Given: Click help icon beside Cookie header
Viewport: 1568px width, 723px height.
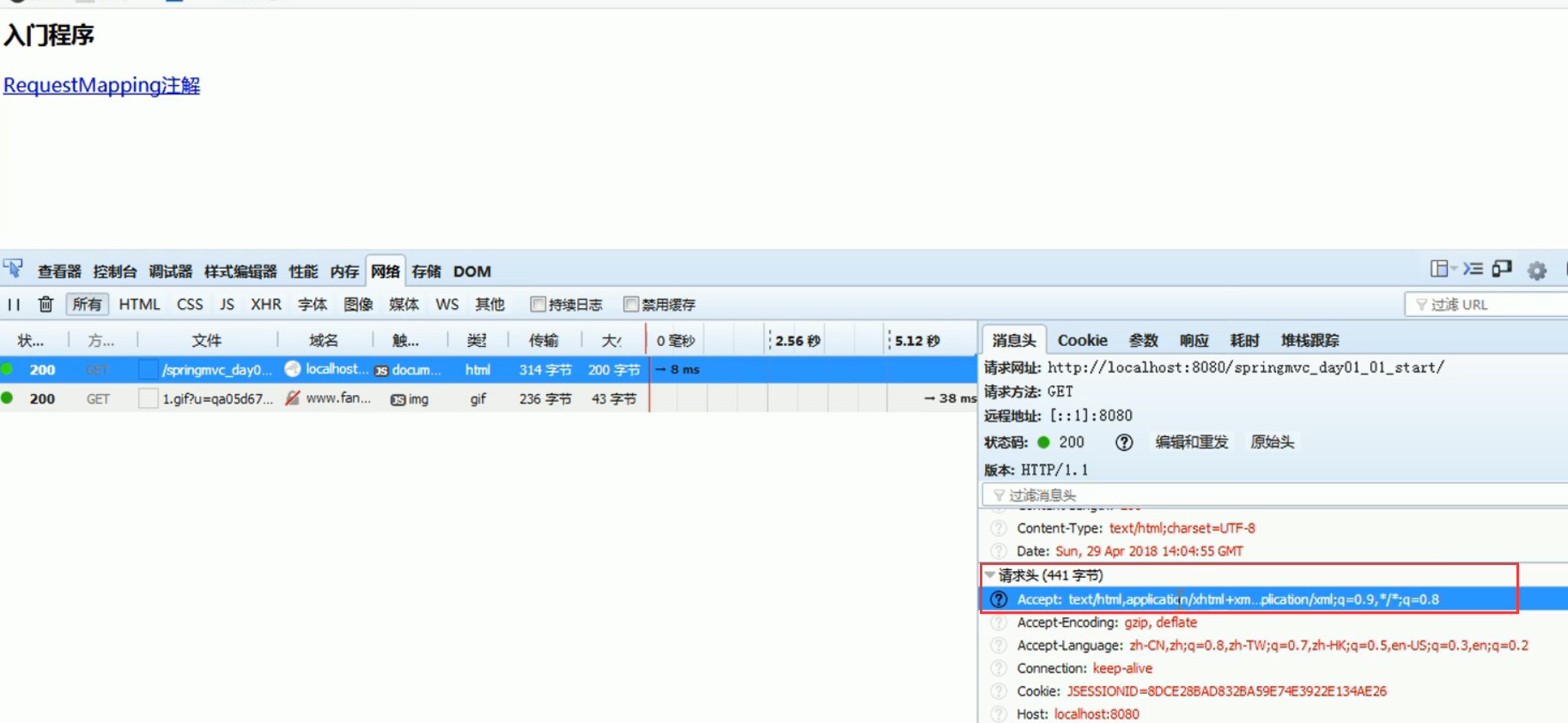Looking at the screenshot, I should [x=999, y=691].
